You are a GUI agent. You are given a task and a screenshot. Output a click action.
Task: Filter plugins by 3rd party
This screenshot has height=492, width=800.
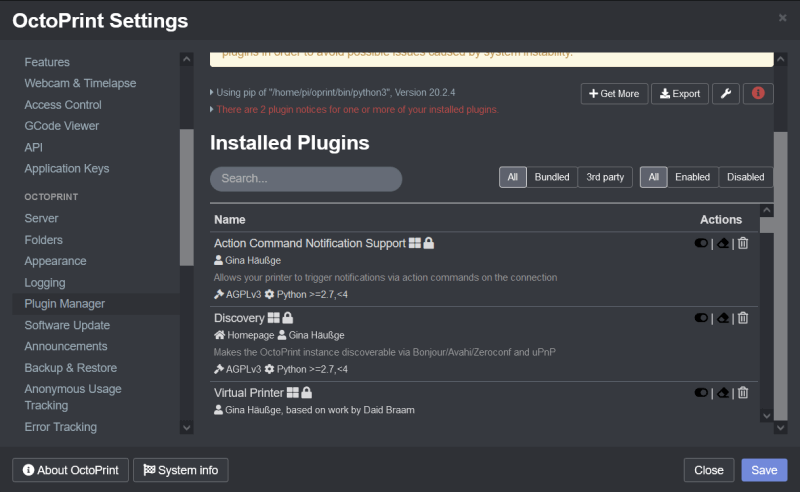pyautogui.click(x=605, y=177)
